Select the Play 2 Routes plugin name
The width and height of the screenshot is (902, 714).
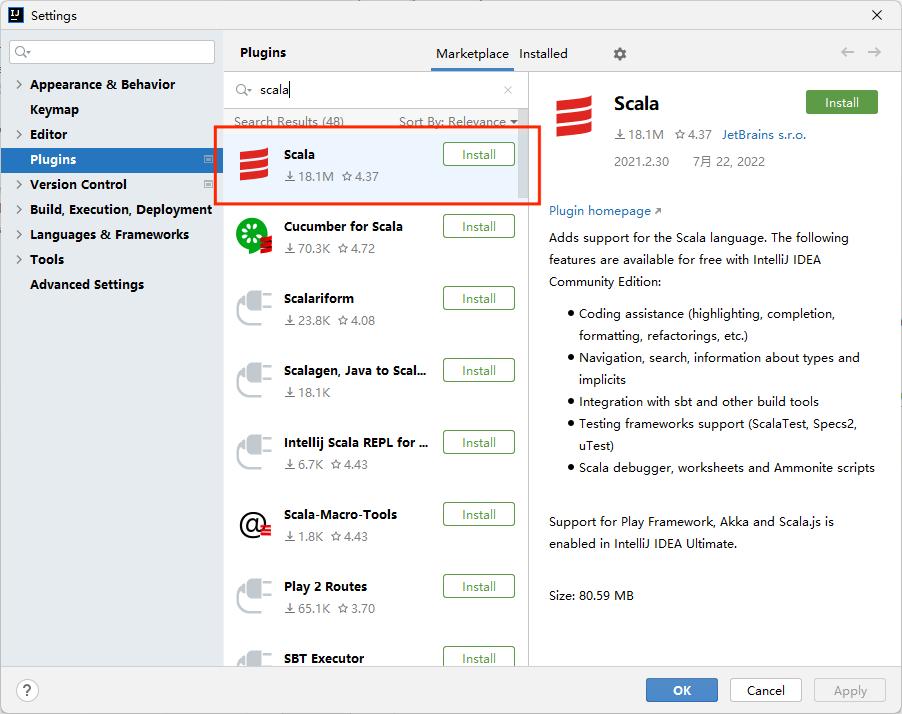click(x=325, y=586)
